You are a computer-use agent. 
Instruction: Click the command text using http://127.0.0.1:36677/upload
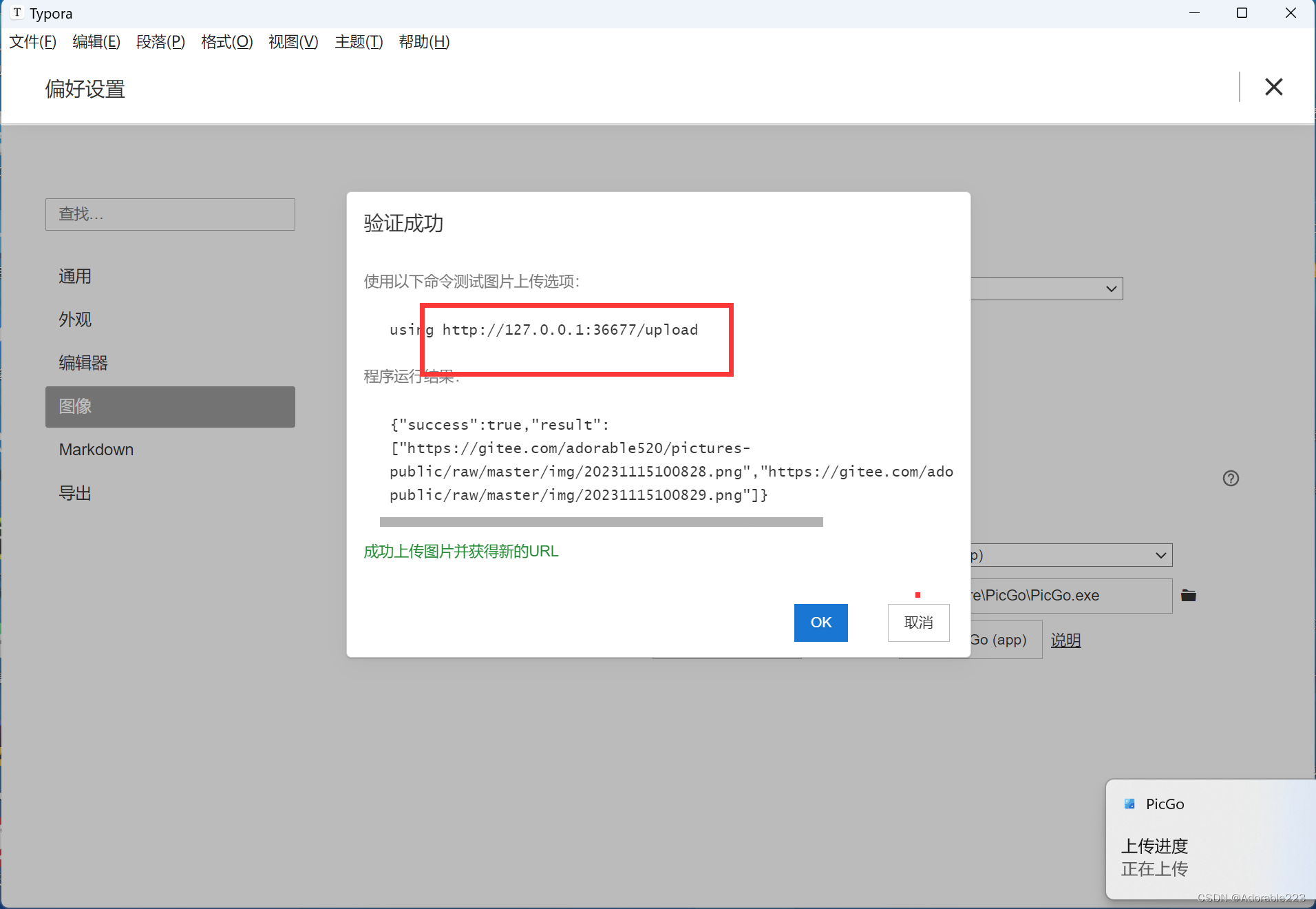pos(544,330)
